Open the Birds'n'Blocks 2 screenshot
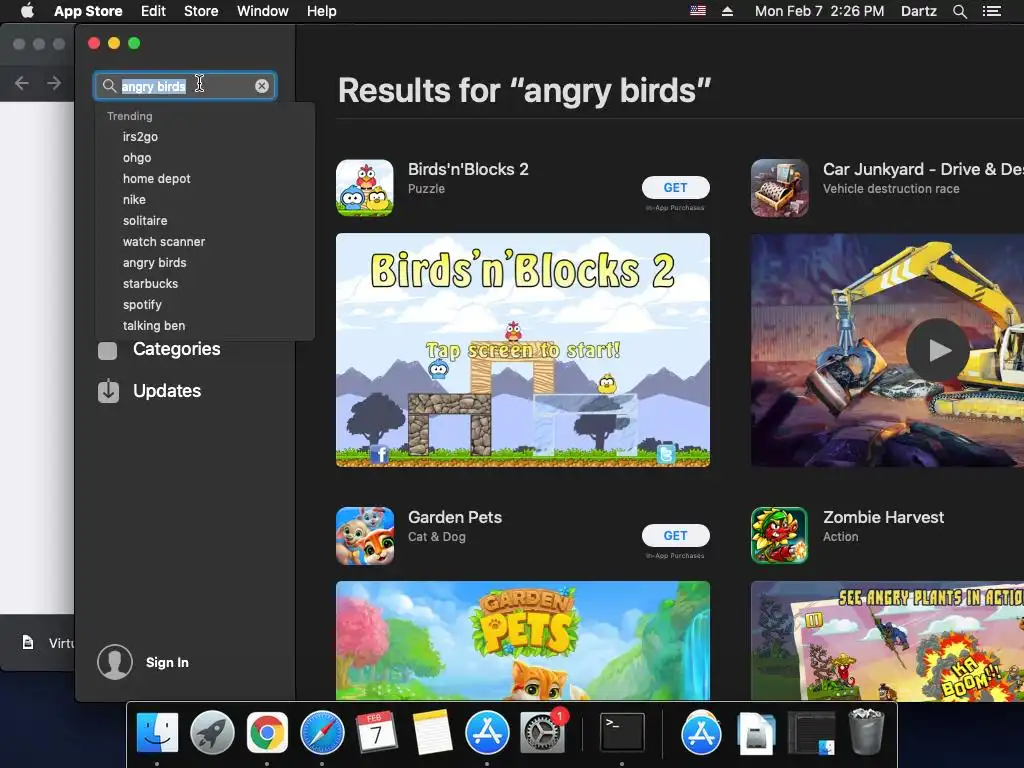 [522, 350]
